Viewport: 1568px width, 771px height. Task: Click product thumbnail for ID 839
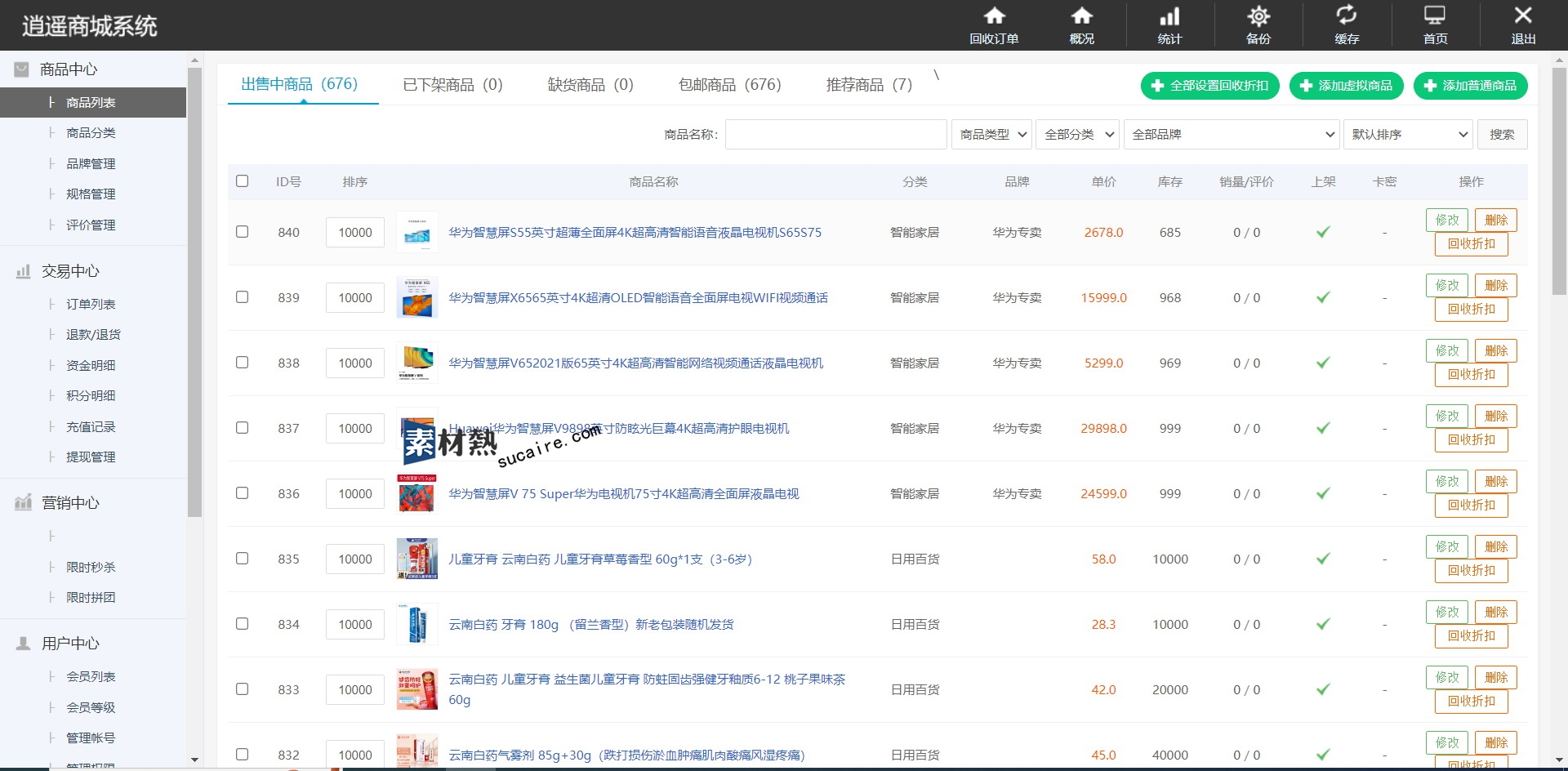pos(417,298)
